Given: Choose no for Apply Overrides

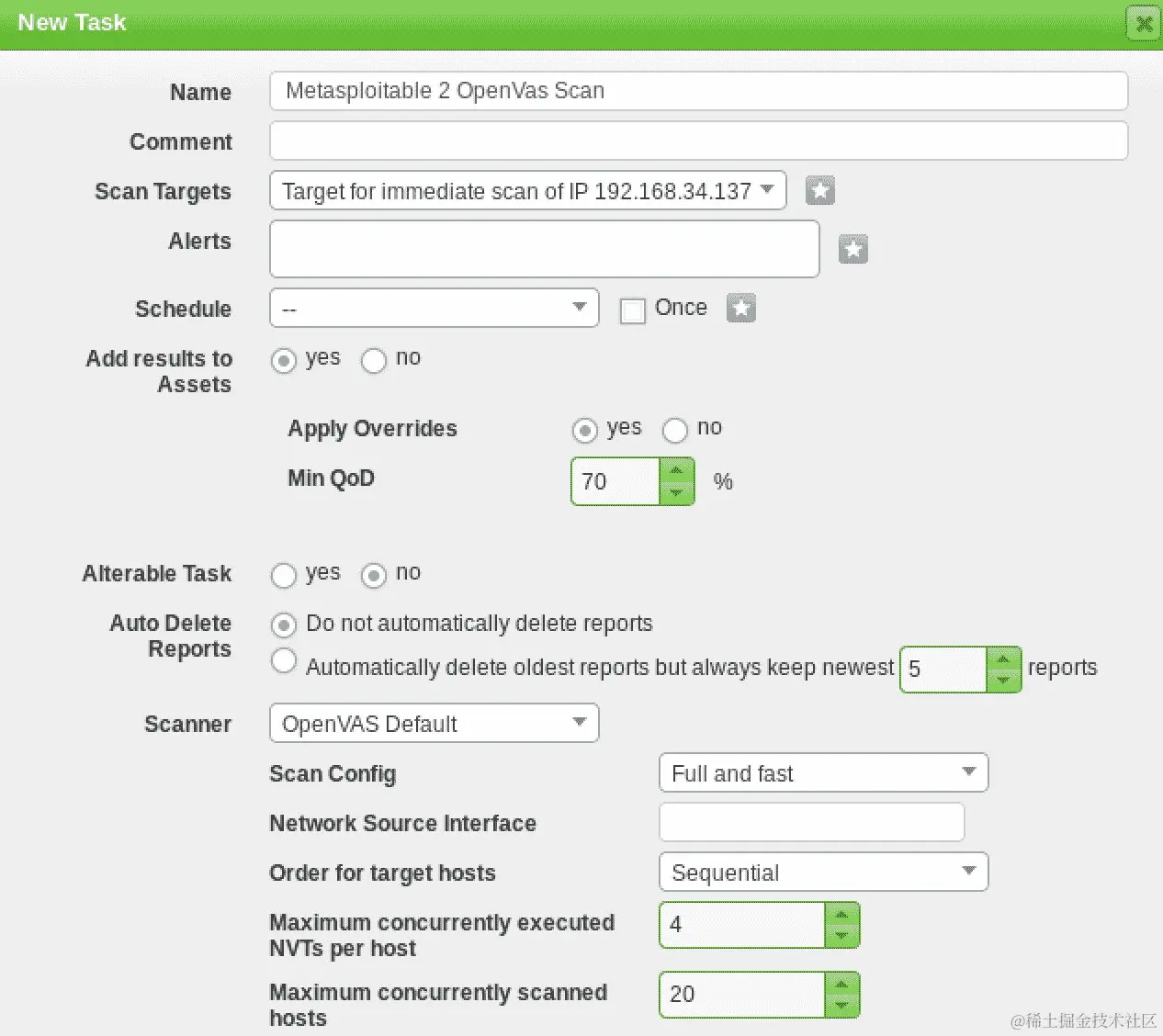Looking at the screenshot, I should click(675, 430).
